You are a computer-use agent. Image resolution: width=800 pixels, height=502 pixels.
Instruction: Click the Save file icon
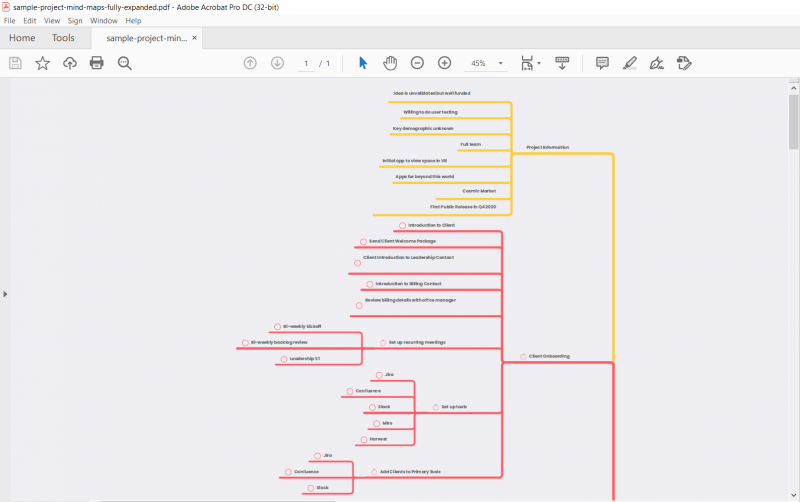[x=15, y=63]
